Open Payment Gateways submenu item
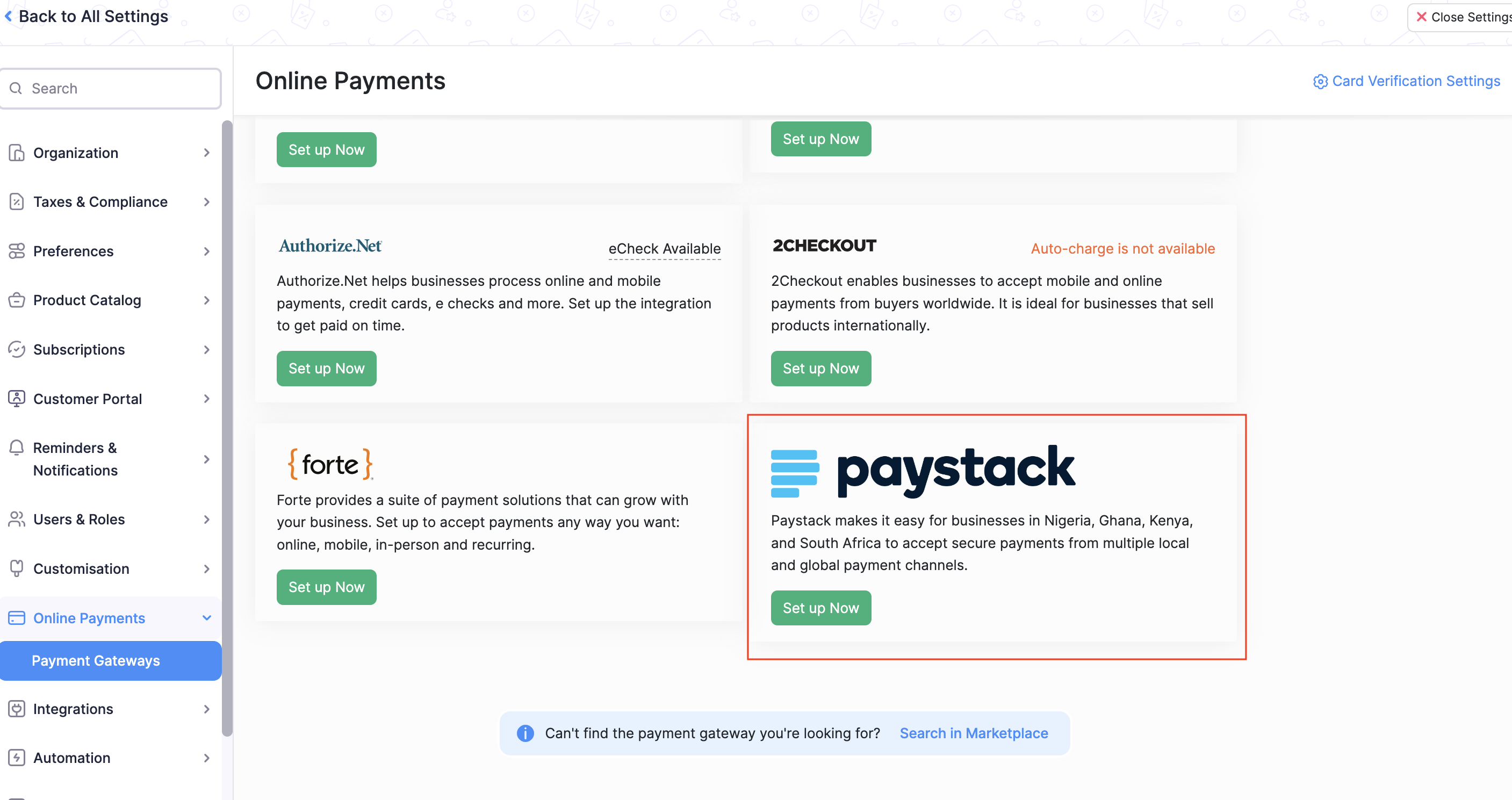Screen dimensions: 1512x800 110,660
